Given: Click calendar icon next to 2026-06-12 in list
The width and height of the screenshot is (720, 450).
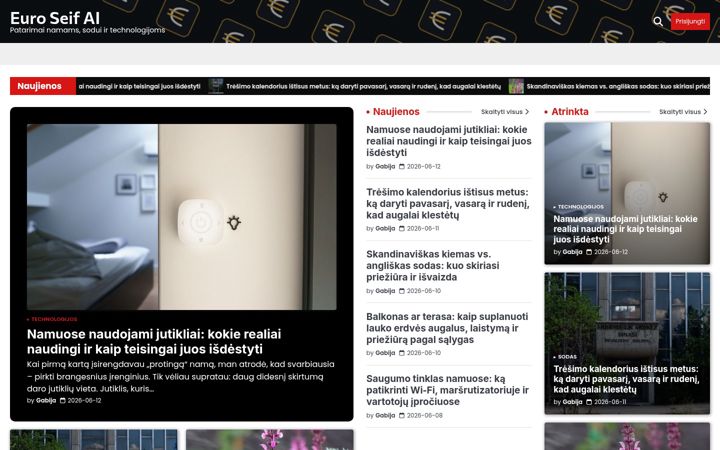Looking at the screenshot, I should pyautogui.click(x=402, y=167).
